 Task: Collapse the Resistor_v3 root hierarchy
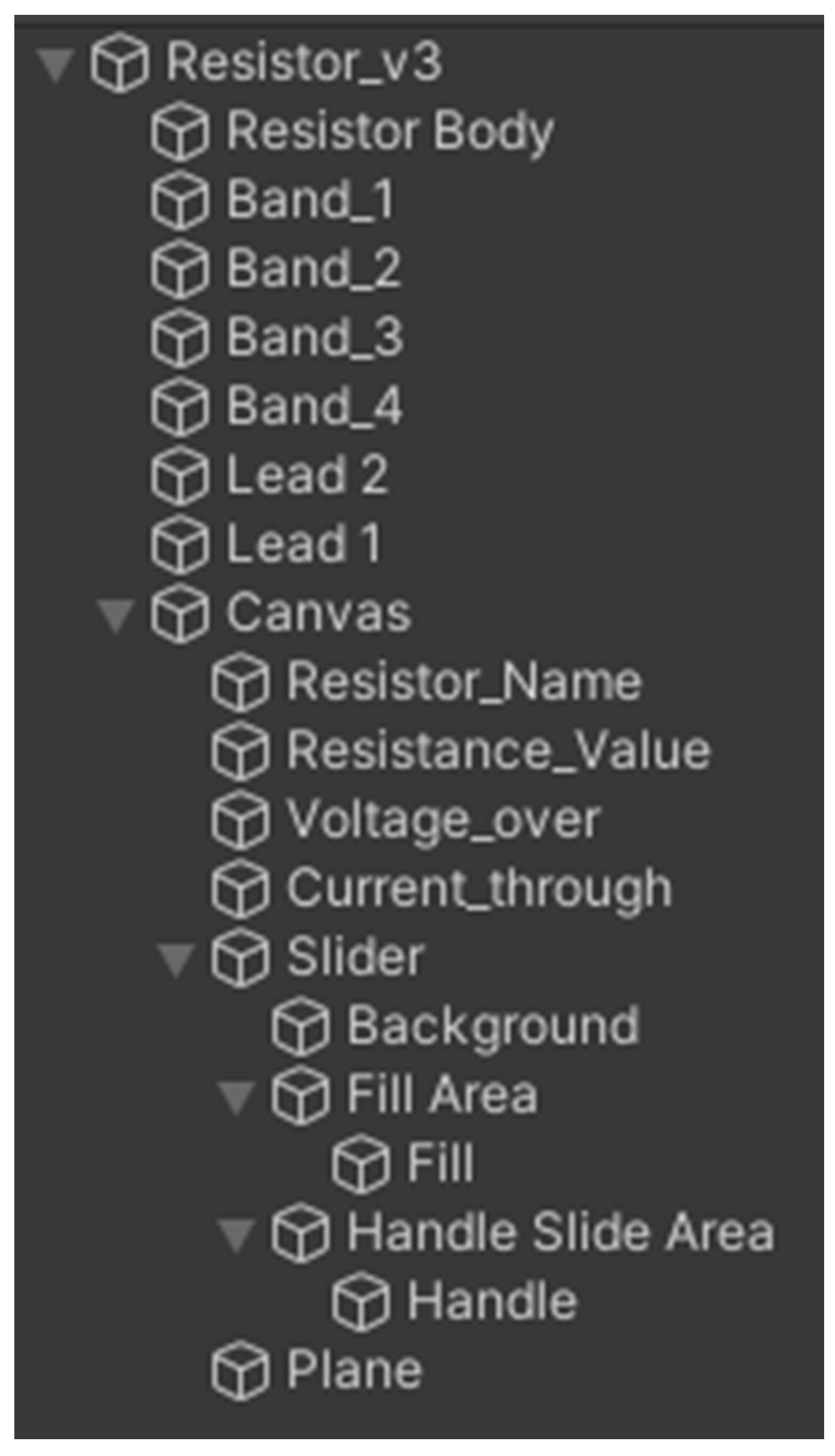pos(56,64)
